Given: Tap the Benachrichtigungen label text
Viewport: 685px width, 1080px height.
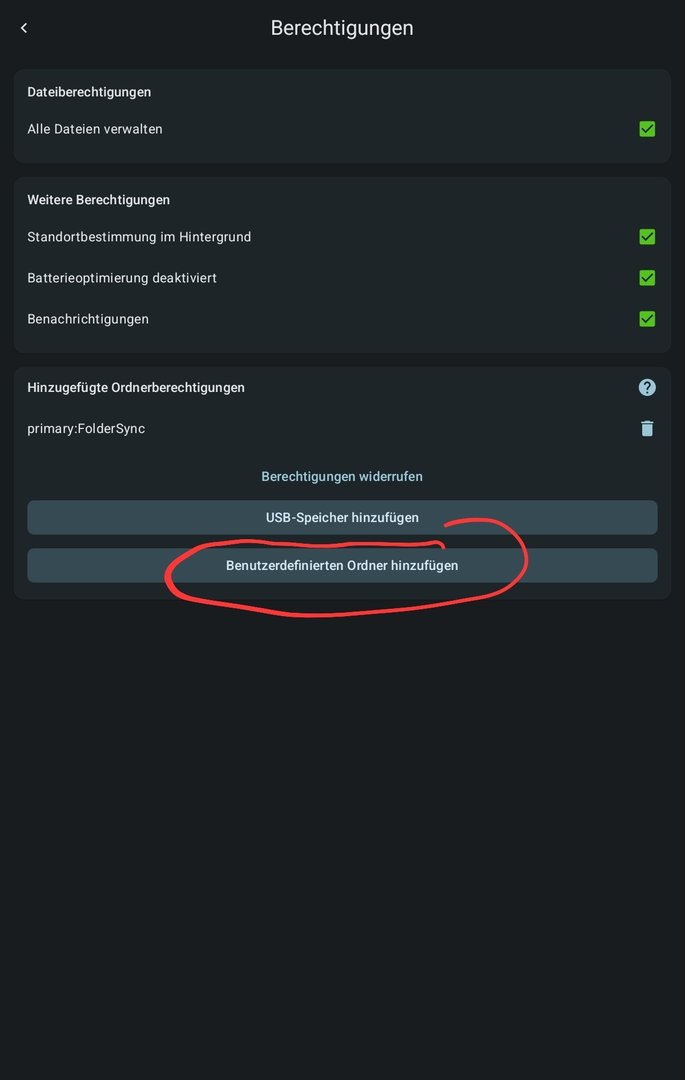Looking at the screenshot, I should click(88, 319).
